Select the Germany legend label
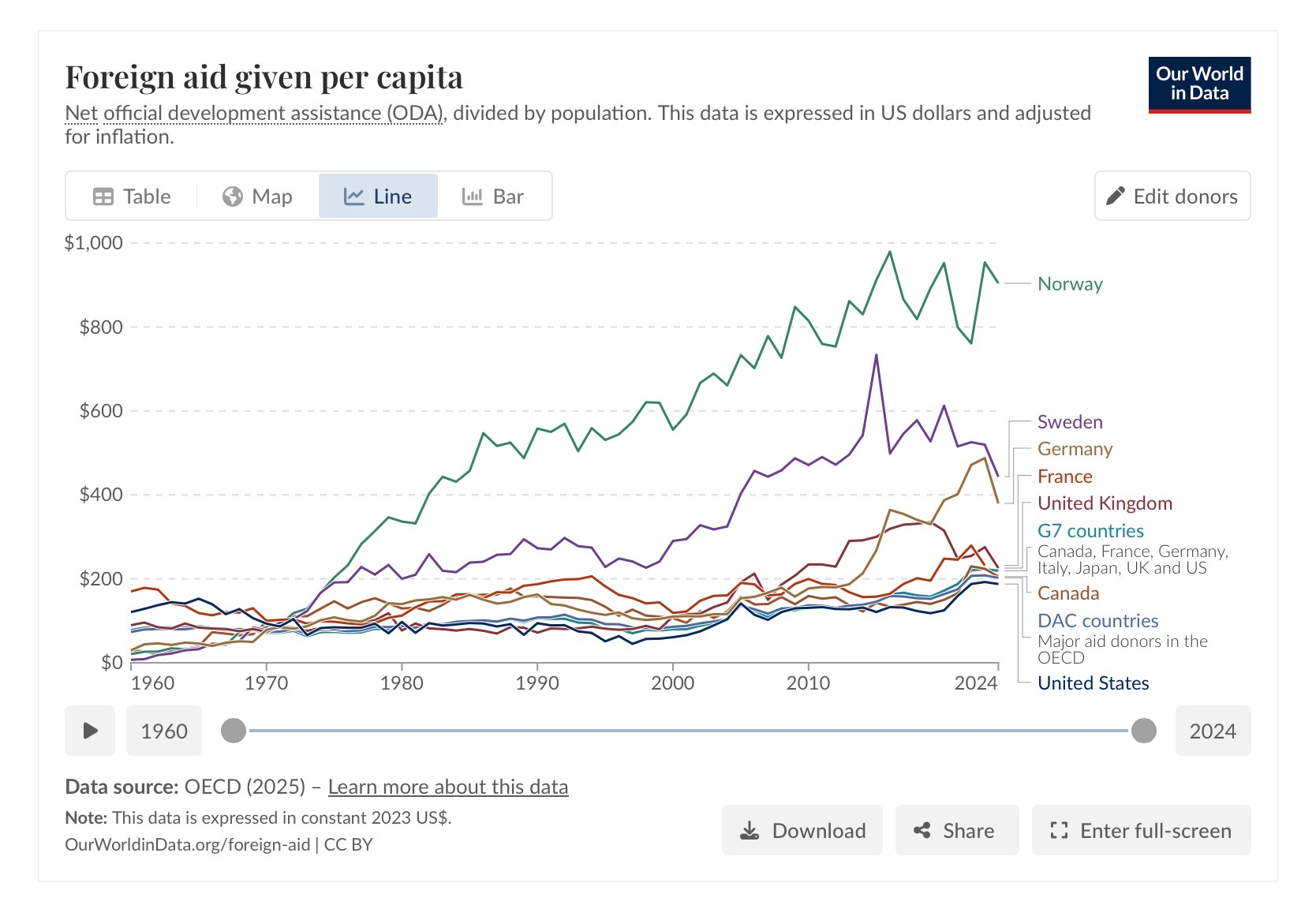This screenshot has height=920, width=1316. pyautogui.click(x=1075, y=449)
